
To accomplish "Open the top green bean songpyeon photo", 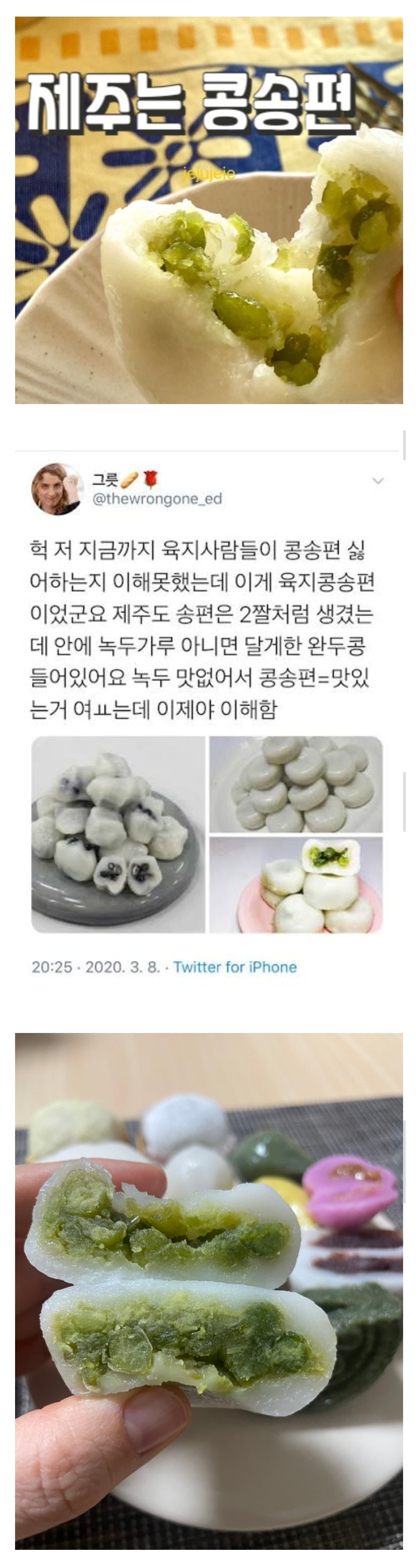I will 209,211.
